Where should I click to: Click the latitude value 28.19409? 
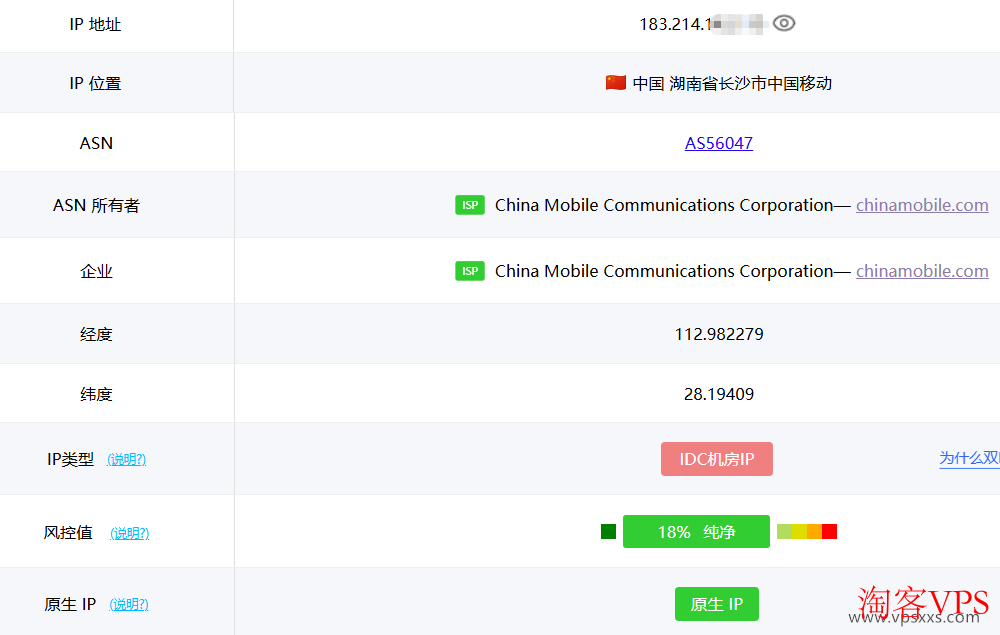coord(718,393)
